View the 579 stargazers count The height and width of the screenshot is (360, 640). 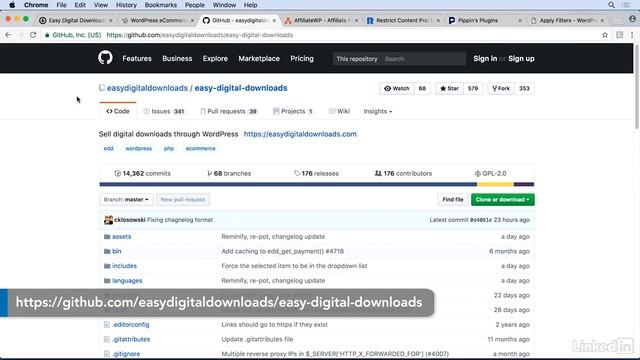pyautogui.click(x=473, y=89)
